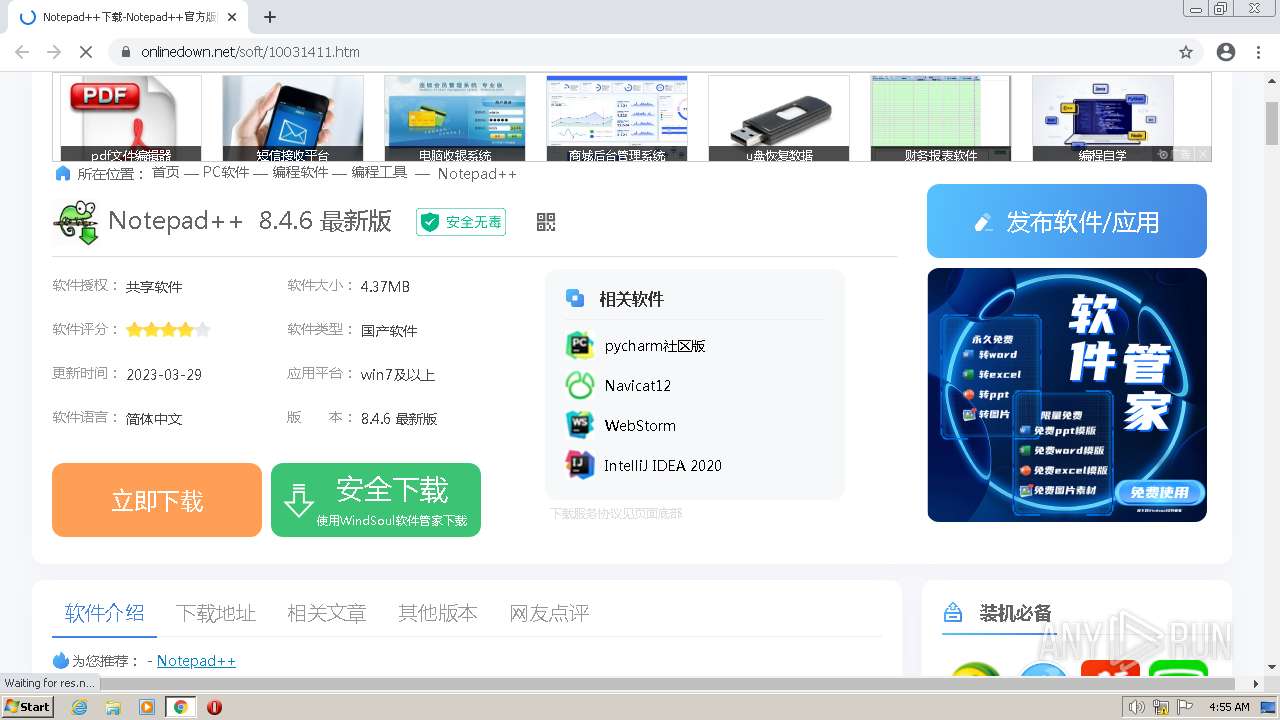
Task: Click the horizontal scrollbar right arrow
Action: coord(1255,684)
